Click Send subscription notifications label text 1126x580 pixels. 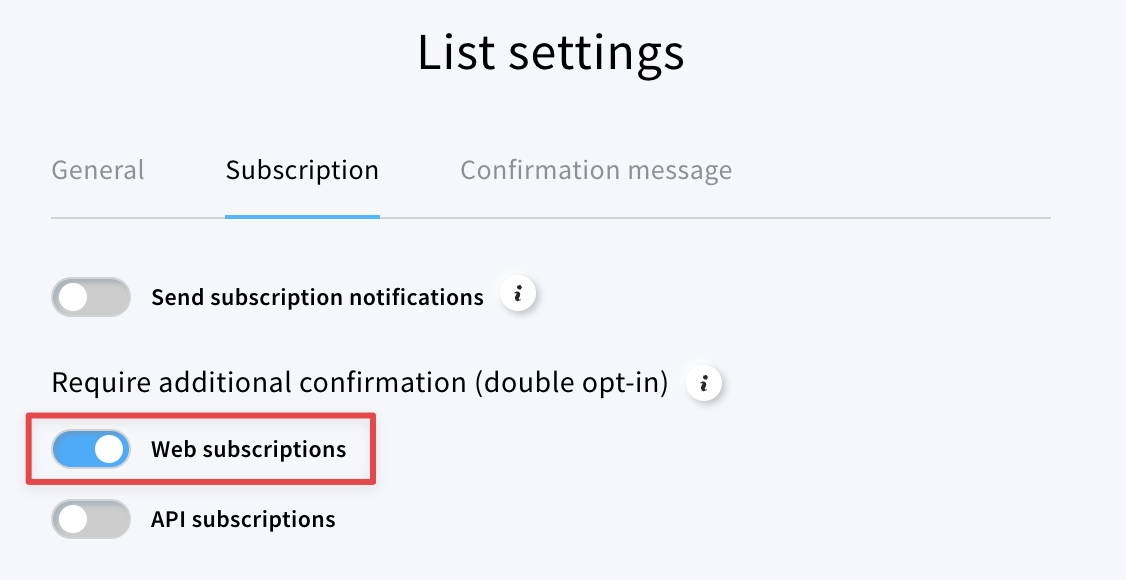pos(317,297)
